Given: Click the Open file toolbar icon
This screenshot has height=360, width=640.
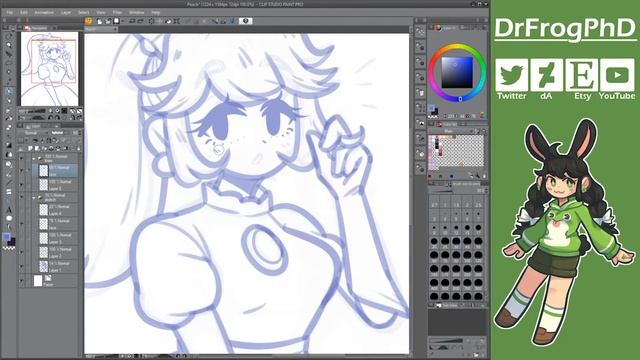Looking at the screenshot, I should click(108, 21).
